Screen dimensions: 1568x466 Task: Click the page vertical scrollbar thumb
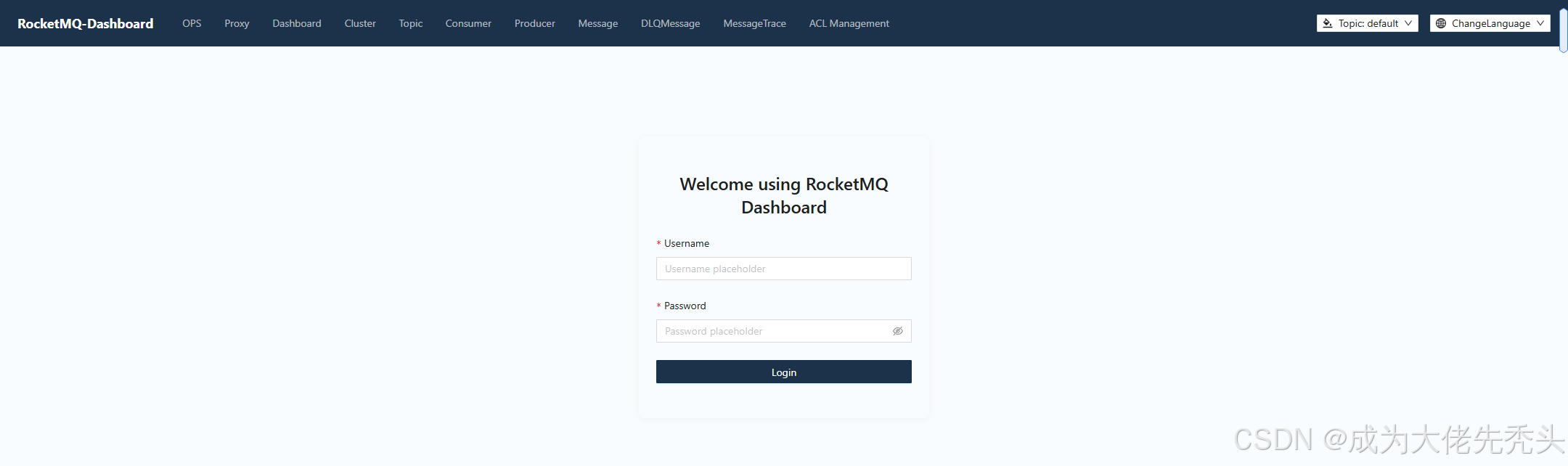point(1563,30)
